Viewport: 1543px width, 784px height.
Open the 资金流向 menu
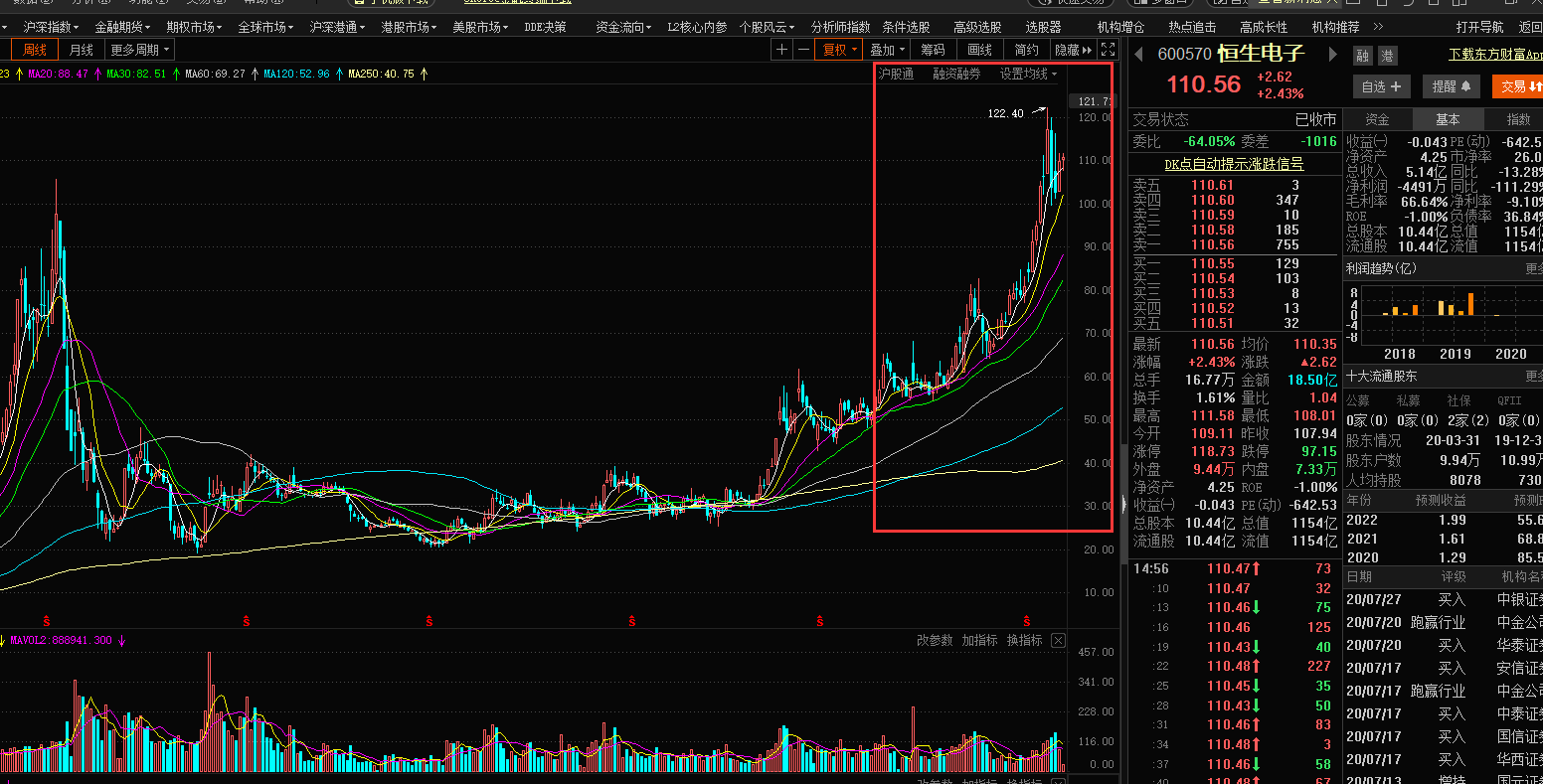(623, 27)
